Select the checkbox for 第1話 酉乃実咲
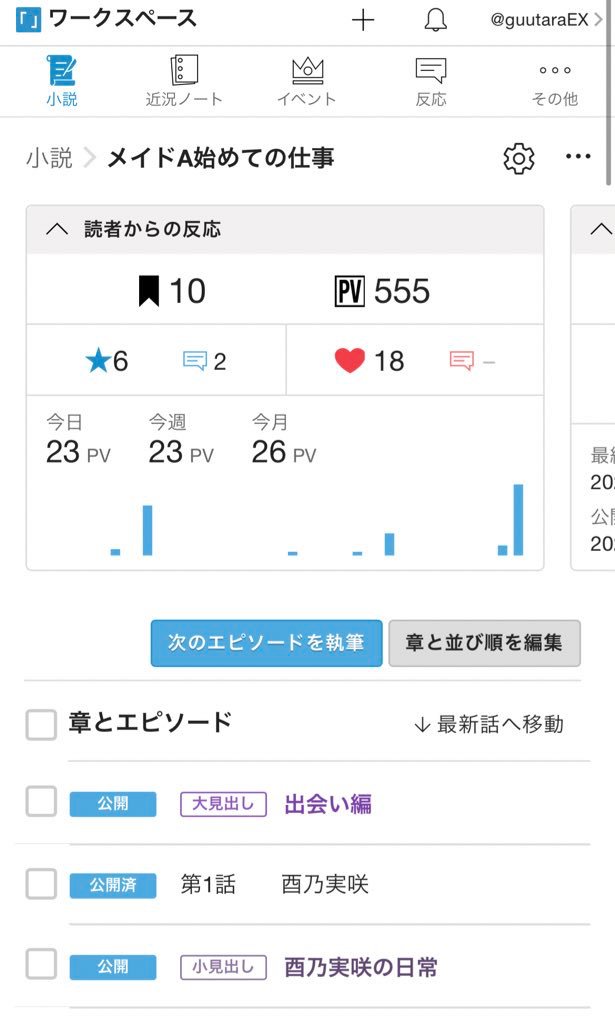This screenshot has width=615, height=1024. 41,884
